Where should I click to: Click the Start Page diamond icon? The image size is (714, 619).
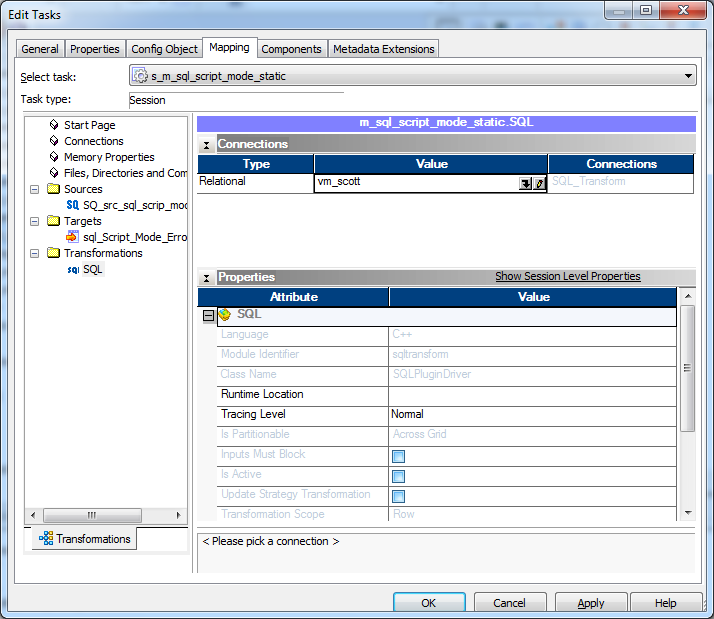coord(54,124)
